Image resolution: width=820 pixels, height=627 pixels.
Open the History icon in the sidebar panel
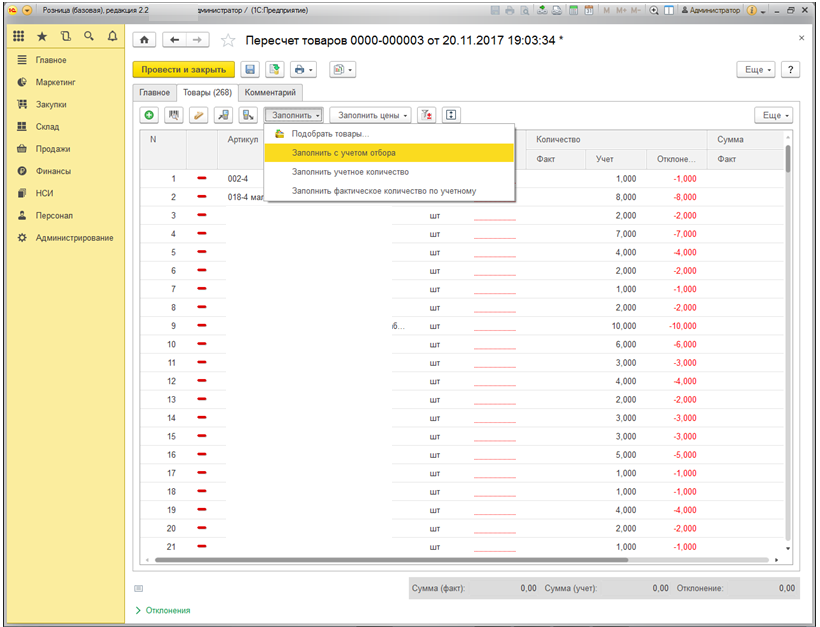click(x=65, y=36)
